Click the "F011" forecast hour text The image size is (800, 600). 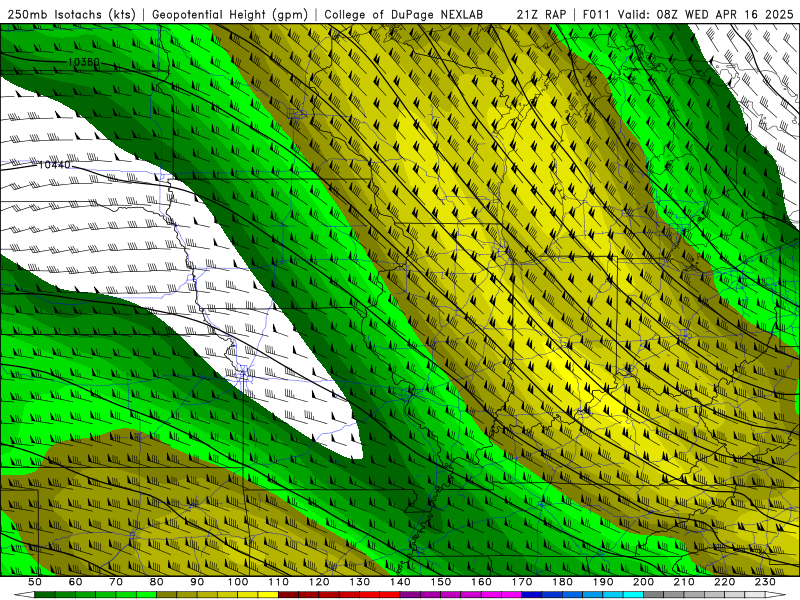click(x=596, y=14)
